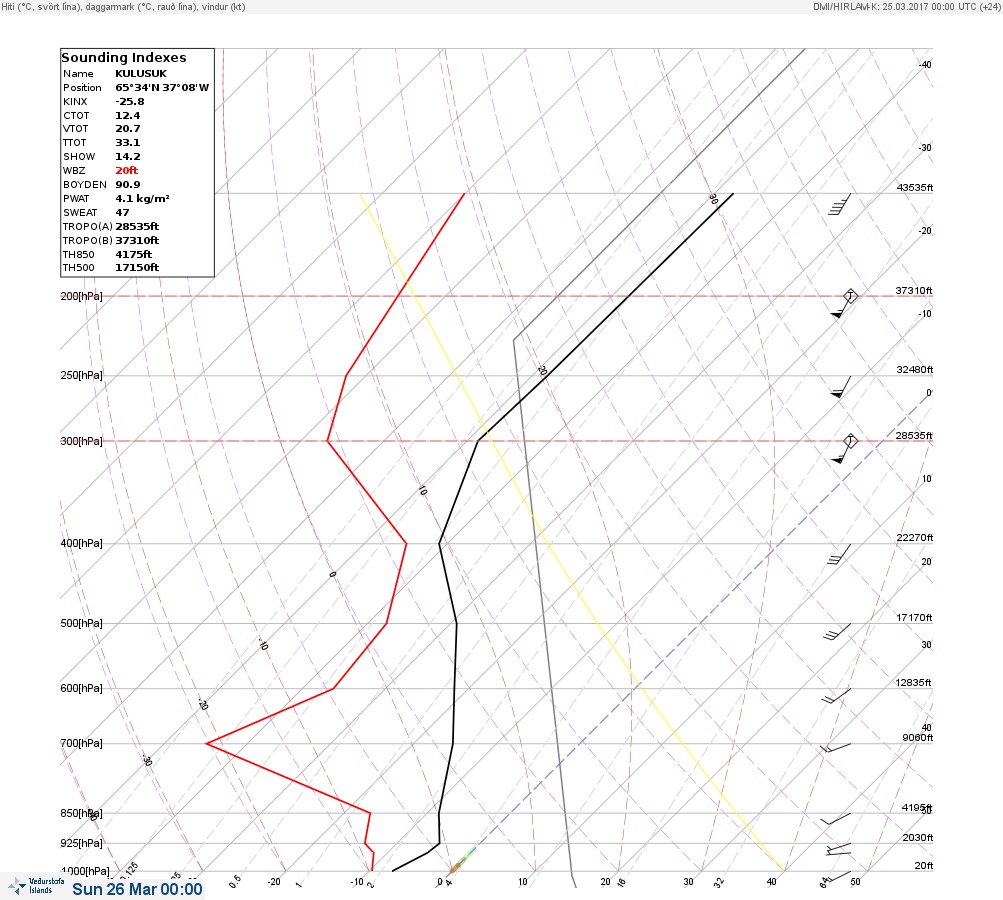1003x900 pixels.
Task: Select the TH850 value 4175ft
Action: pos(134,255)
